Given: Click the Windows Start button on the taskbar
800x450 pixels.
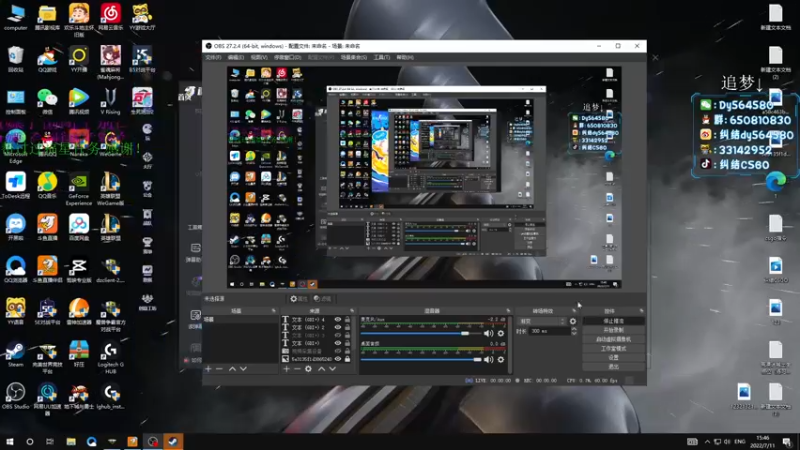Looking at the screenshot, I should pyautogui.click(x=10, y=442).
